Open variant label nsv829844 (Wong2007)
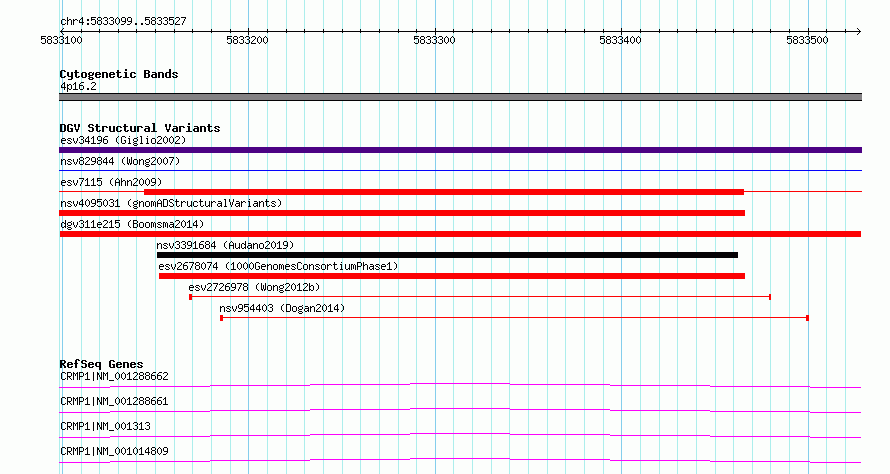This screenshot has width=890, height=474. click(120, 161)
